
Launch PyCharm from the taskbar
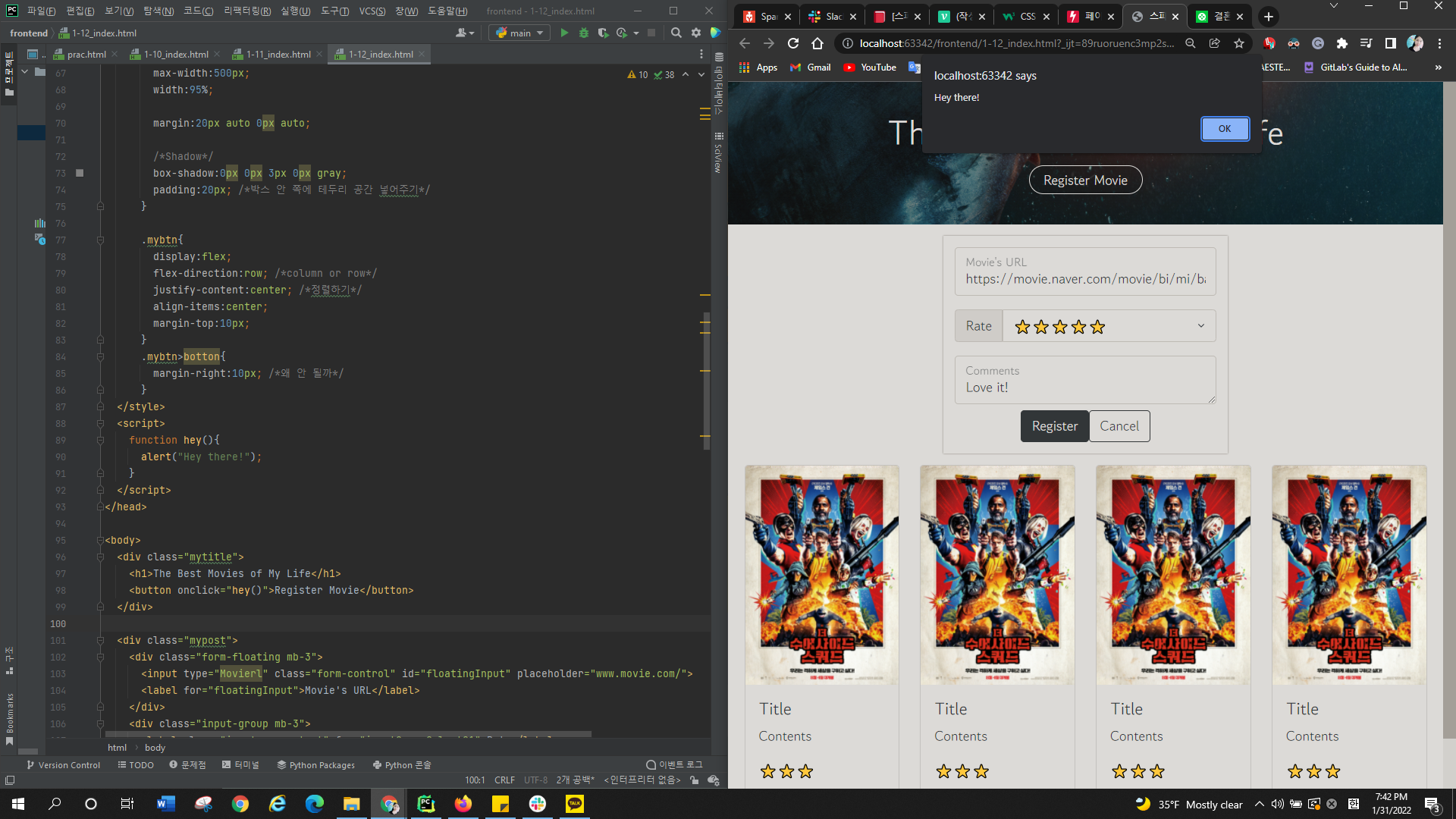426,804
